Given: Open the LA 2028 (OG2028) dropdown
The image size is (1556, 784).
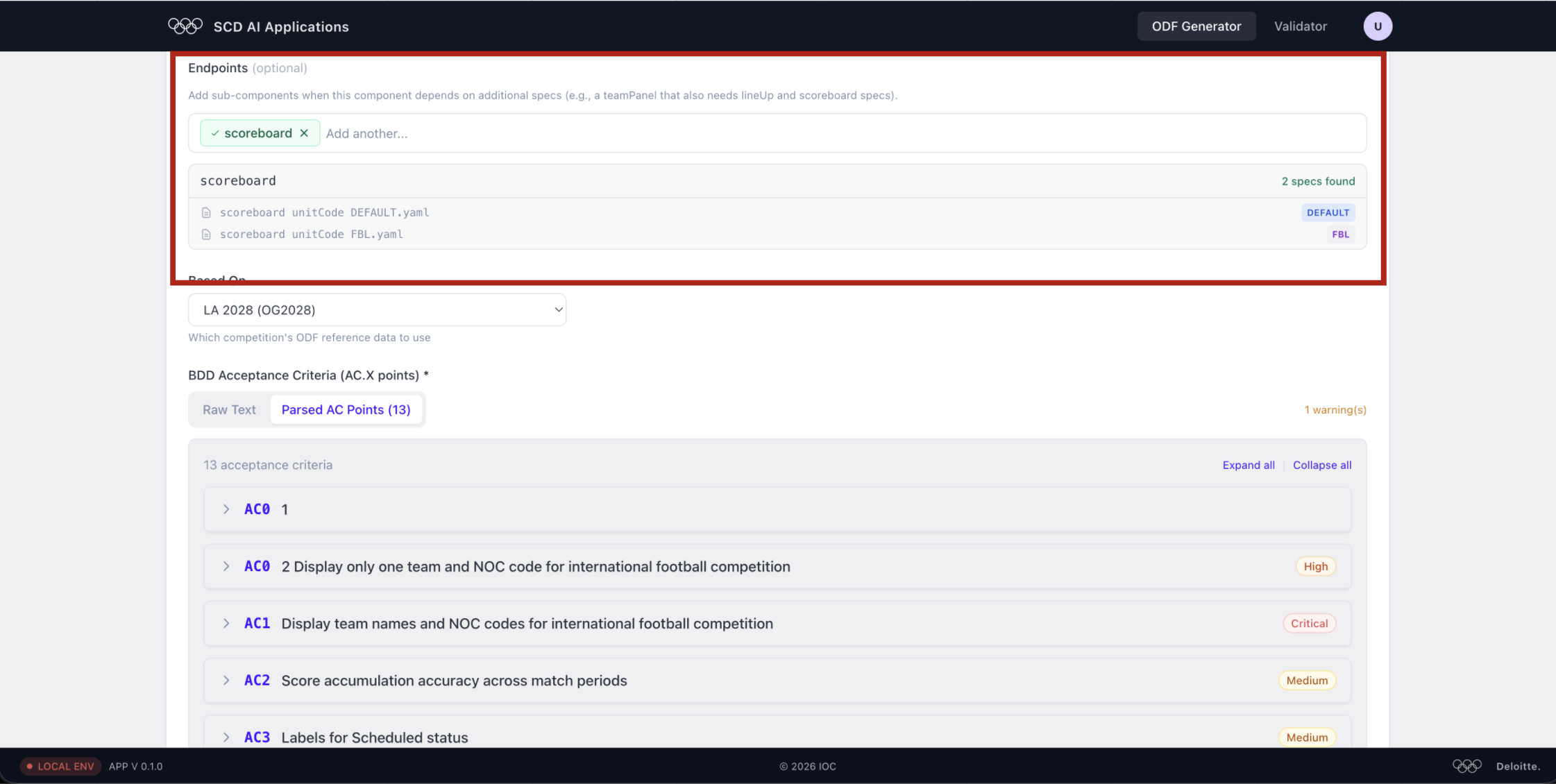Looking at the screenshot, I should pyautogui.click(x=377, y=310).
